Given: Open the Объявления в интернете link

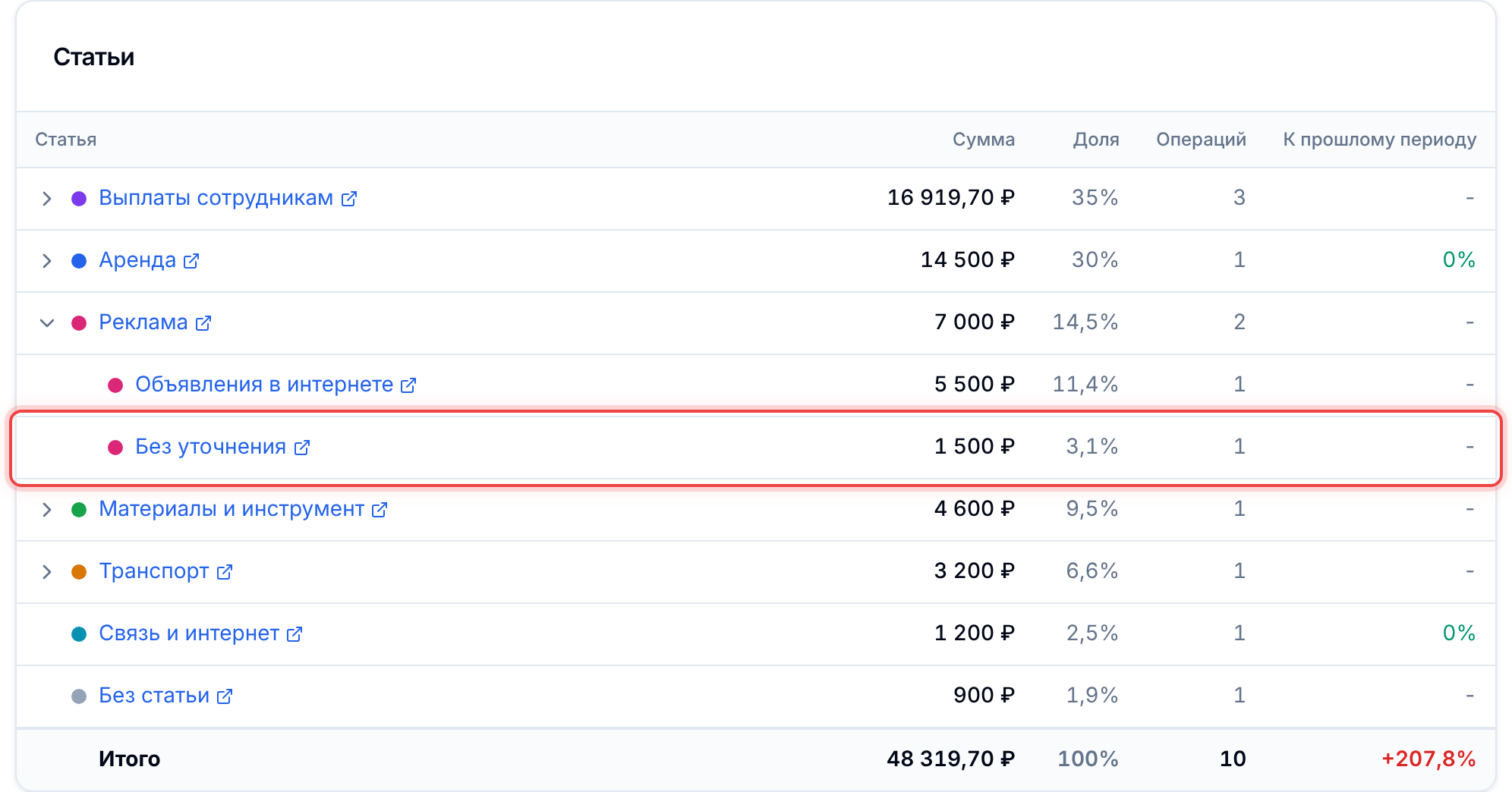Looking at the screenshot, I should pyautogui.click(x=264, y=385).
